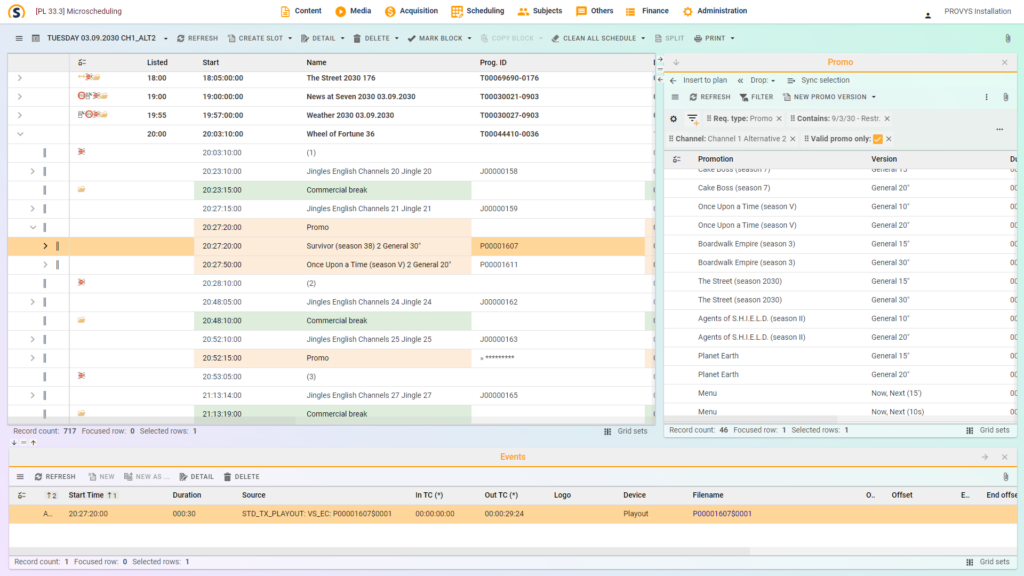
Task: Click the Split toolbar button
Action: [x=669, y=39]
